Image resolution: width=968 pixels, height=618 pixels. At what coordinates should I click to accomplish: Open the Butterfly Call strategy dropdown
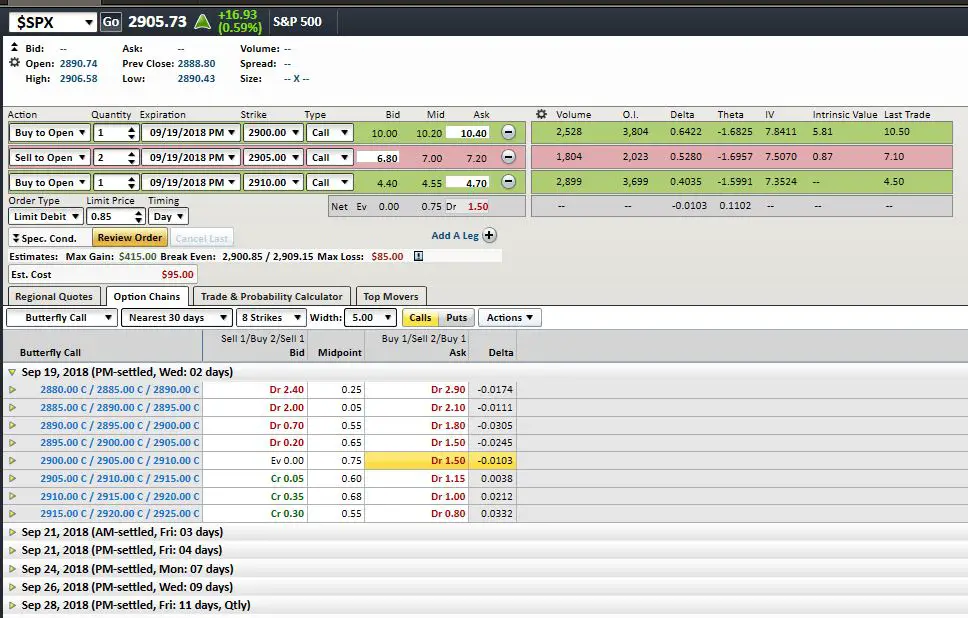pyautogui.click(x=62, y=317)
